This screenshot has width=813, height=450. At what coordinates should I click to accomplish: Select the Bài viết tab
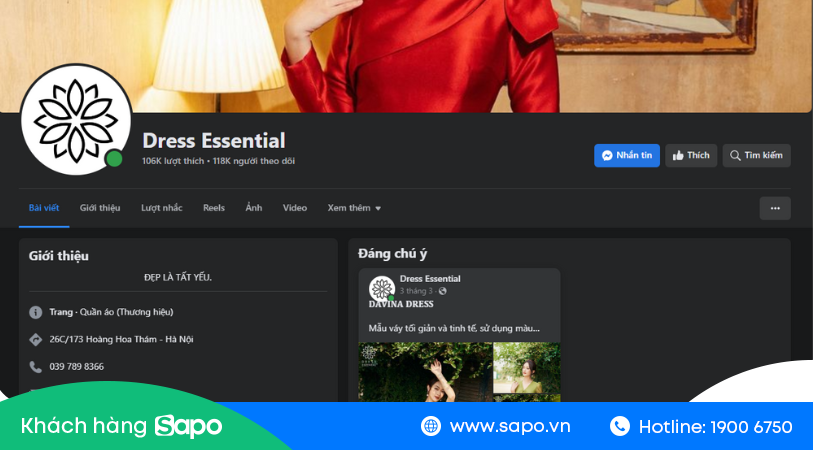(x=44, y=208)
